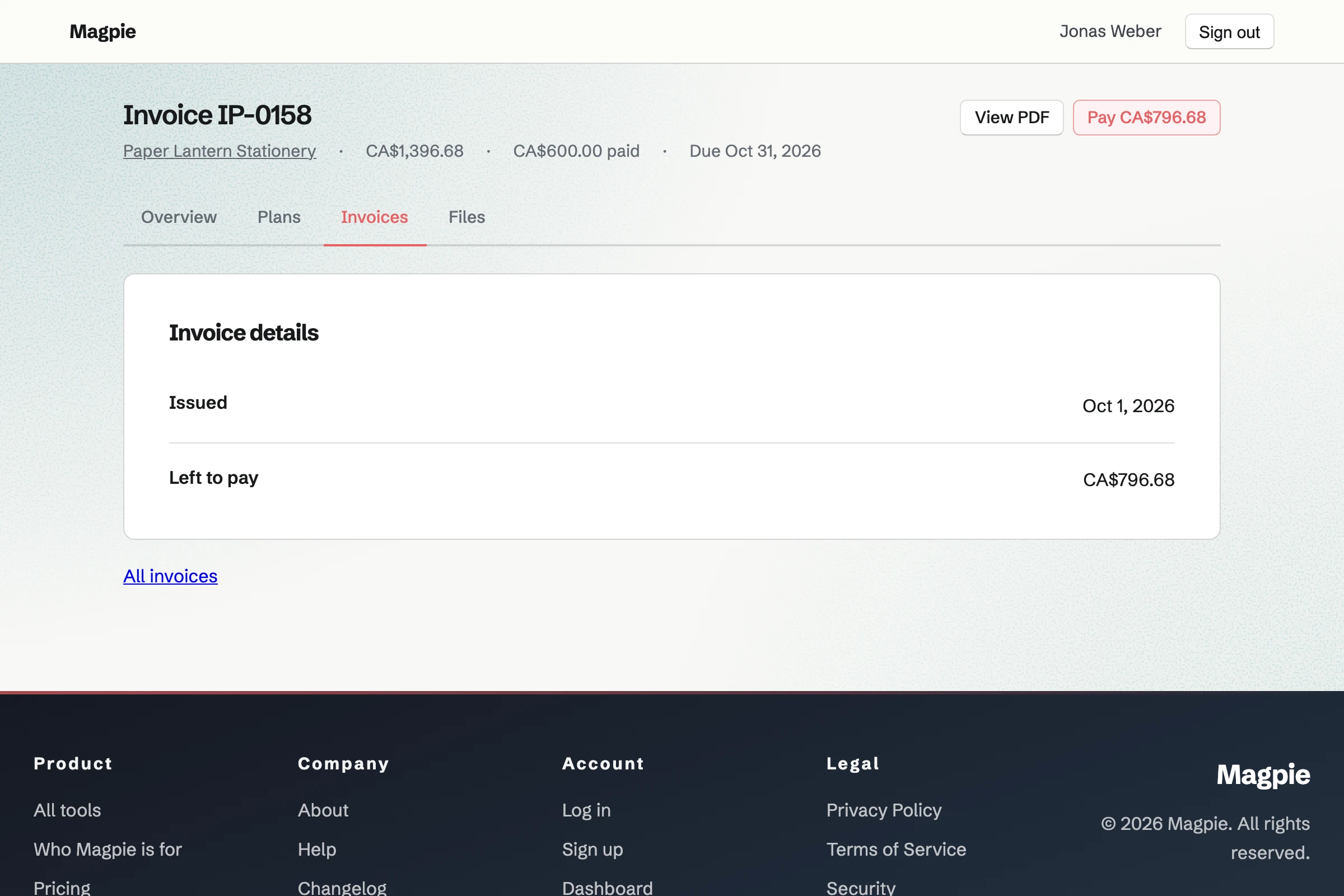Open the Dashboard footer link

(607, 888)
